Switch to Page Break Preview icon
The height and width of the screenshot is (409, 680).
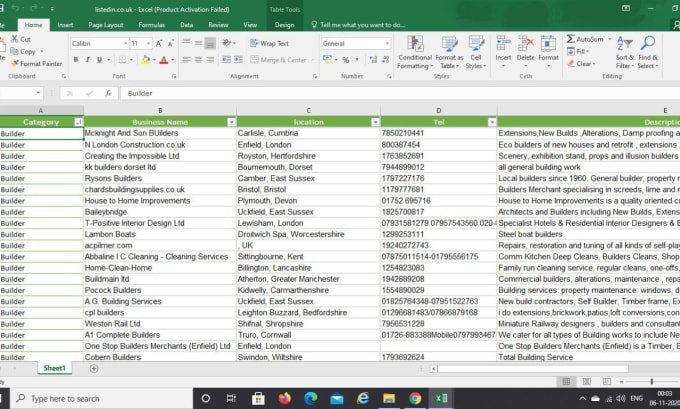point(607,381)
